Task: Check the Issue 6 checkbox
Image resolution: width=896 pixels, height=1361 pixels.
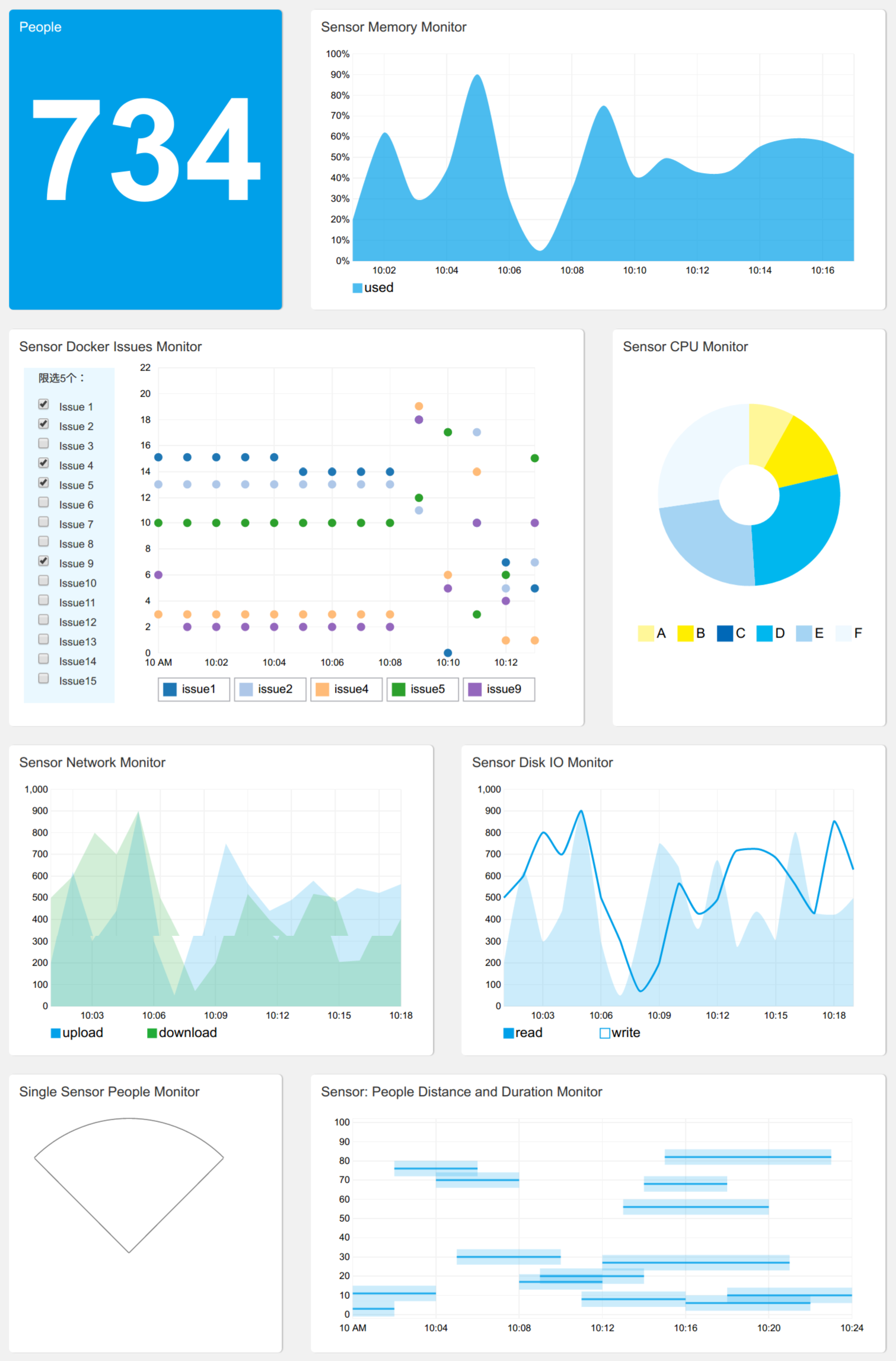Action: tap(43, 502)
